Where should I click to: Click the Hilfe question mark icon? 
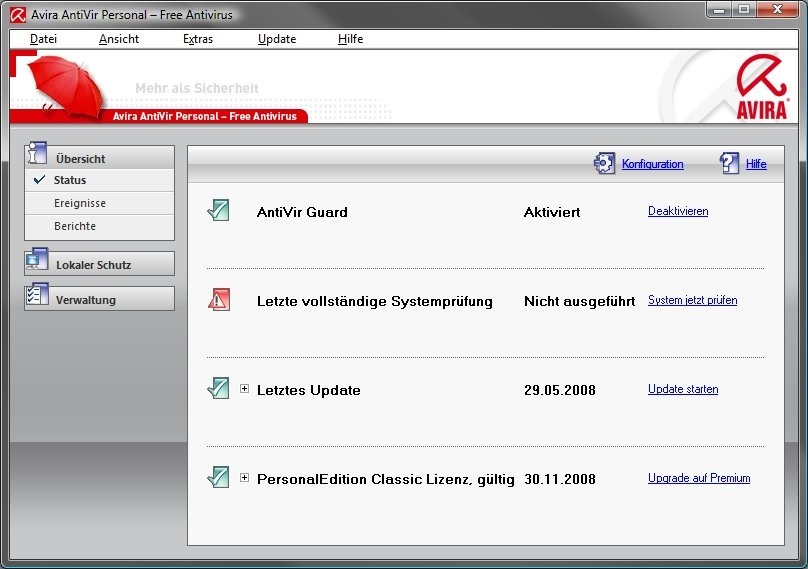click(x=729, y=163)
